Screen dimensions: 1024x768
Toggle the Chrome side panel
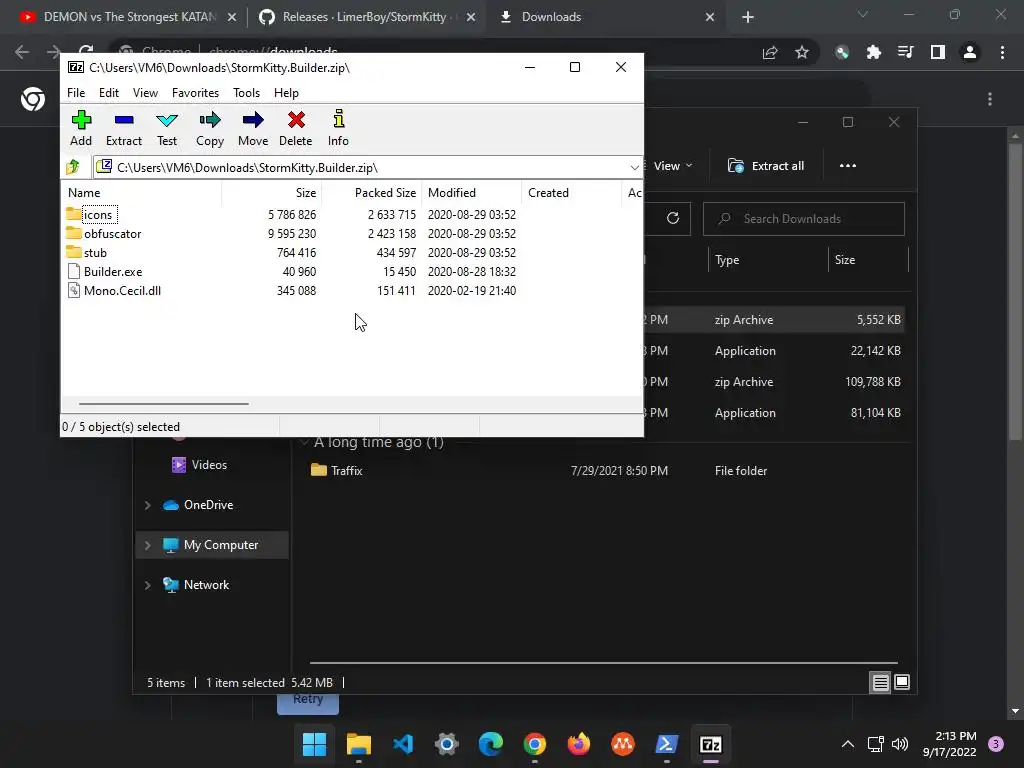[938, 52]
